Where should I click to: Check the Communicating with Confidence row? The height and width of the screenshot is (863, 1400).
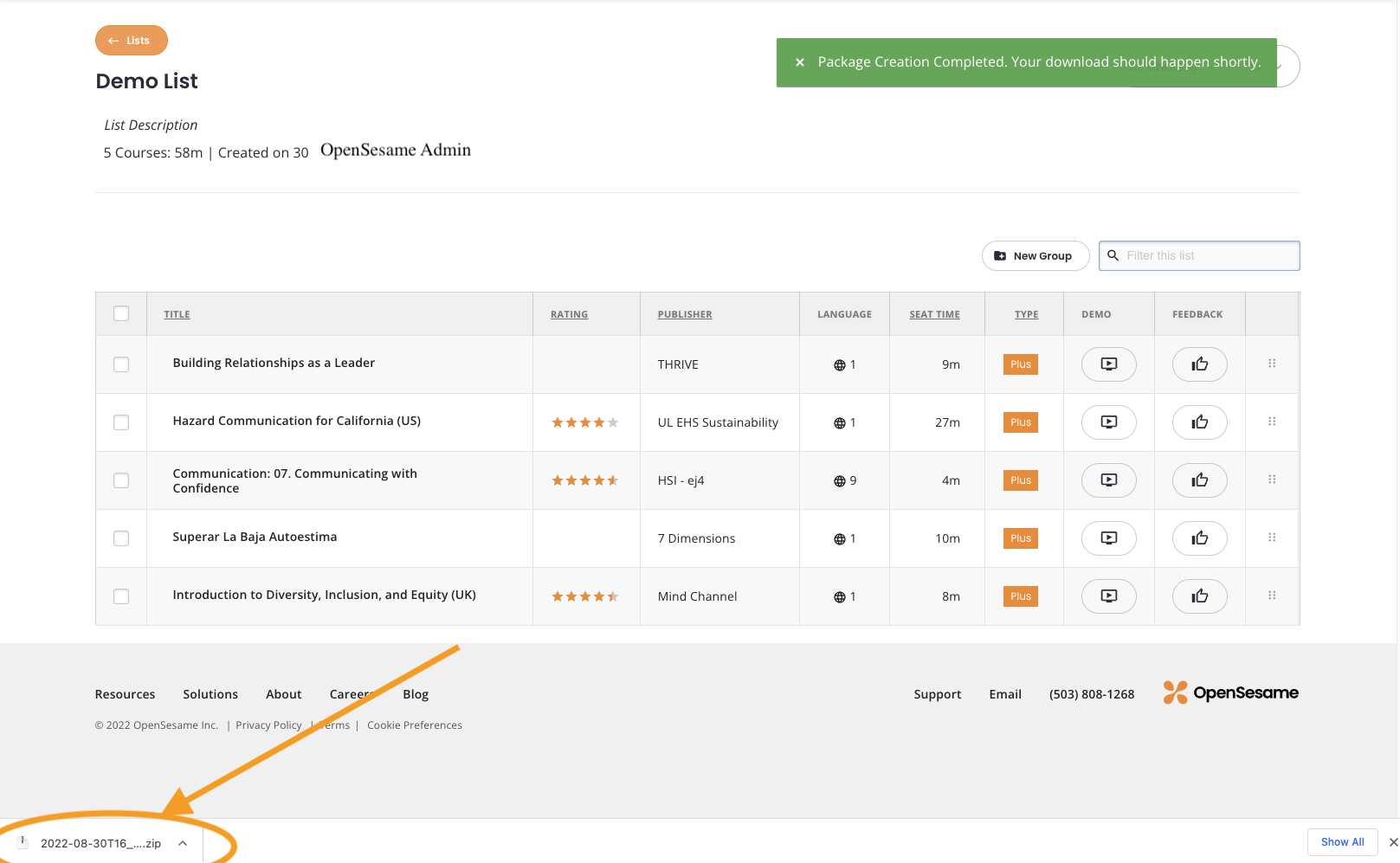[121, 480]
